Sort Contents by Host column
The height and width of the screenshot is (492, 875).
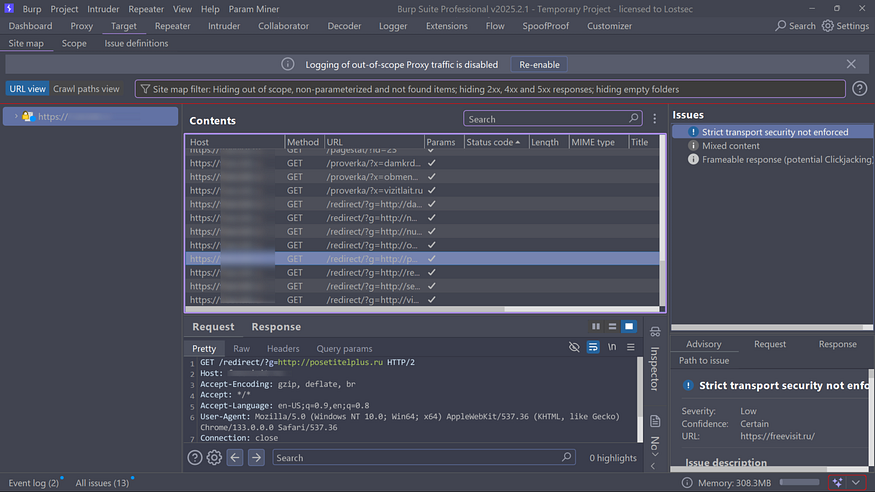coord(235,142)
